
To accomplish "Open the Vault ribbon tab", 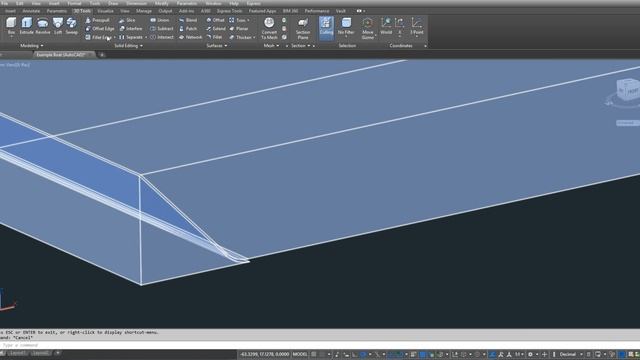I will [340, 11].
